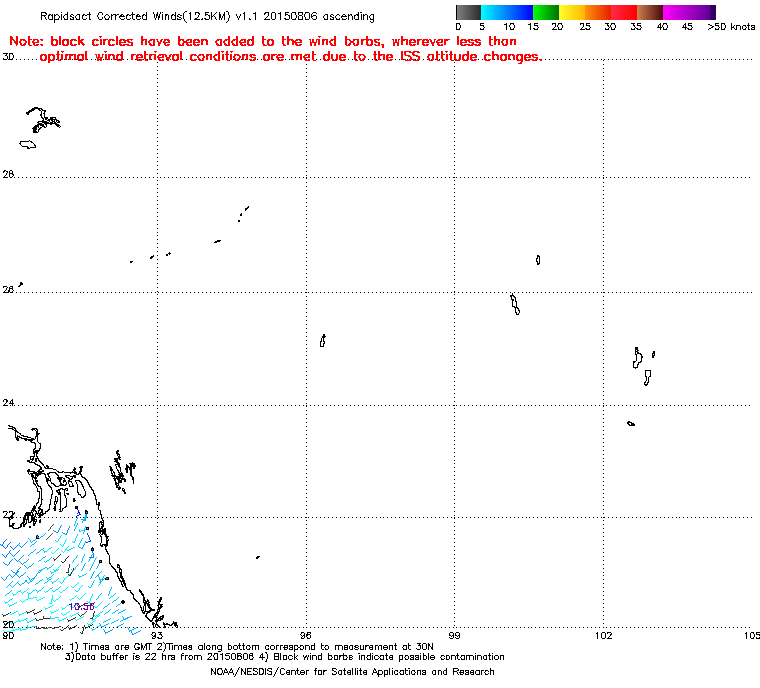
Task: Click the longitude label 96
Action: pos(306,635)
